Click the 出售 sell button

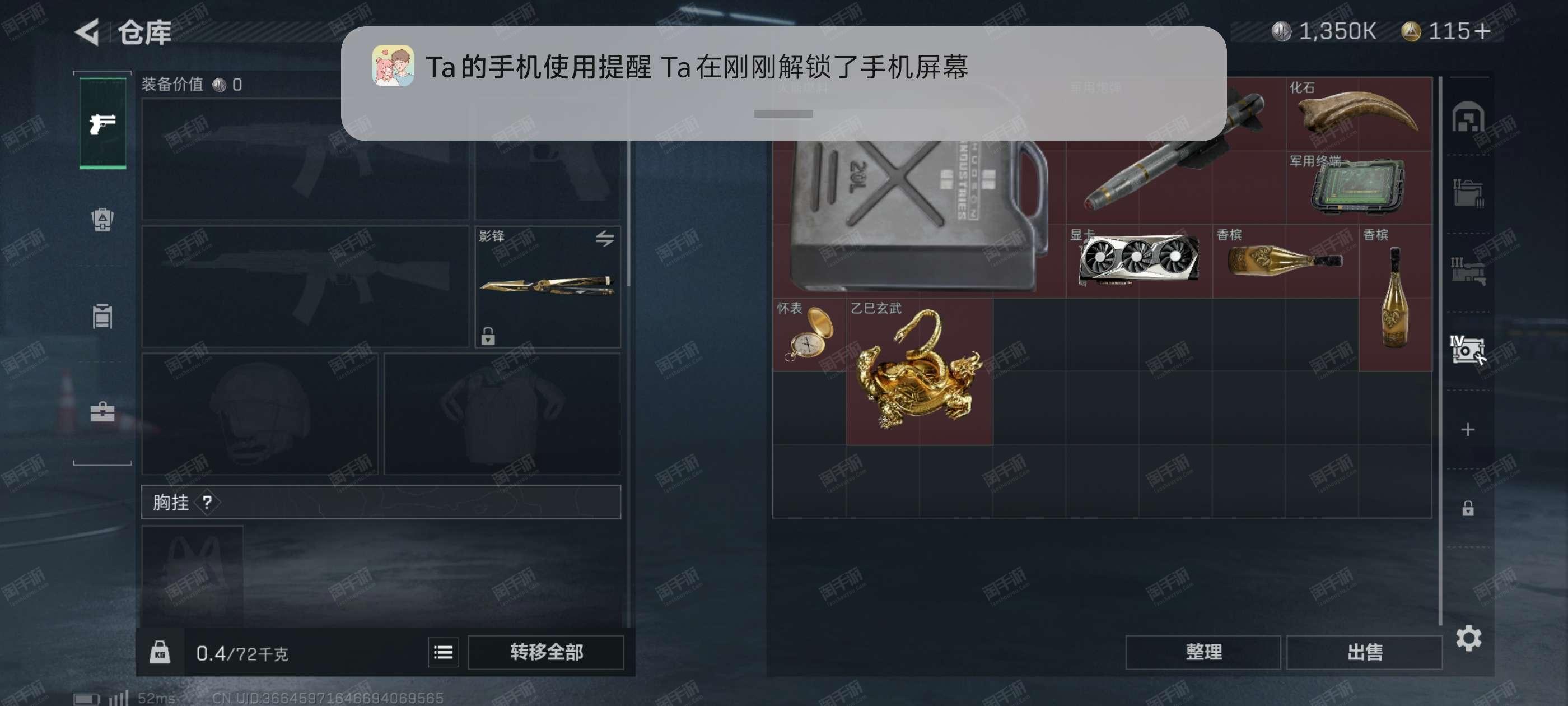1364,652
